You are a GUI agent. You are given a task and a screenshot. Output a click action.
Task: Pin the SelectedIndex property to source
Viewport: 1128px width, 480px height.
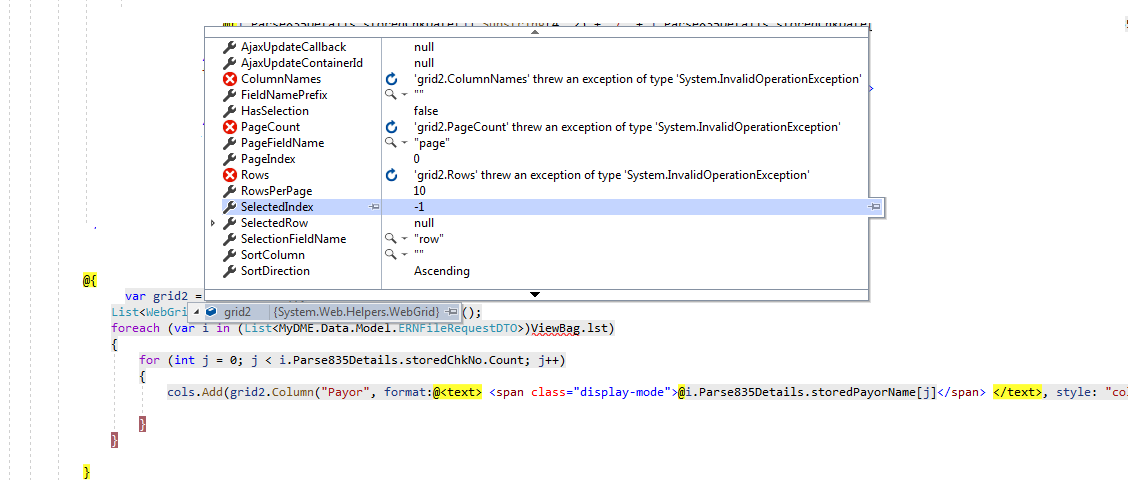(x=373, y=207)
